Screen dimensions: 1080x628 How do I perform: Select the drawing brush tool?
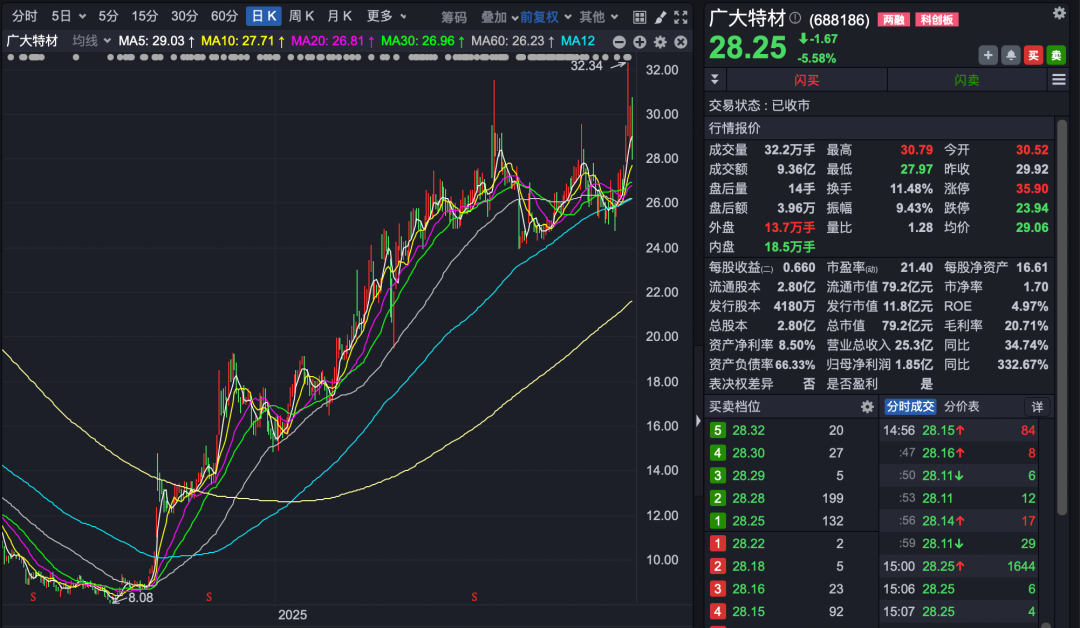[x=660, y=17]
